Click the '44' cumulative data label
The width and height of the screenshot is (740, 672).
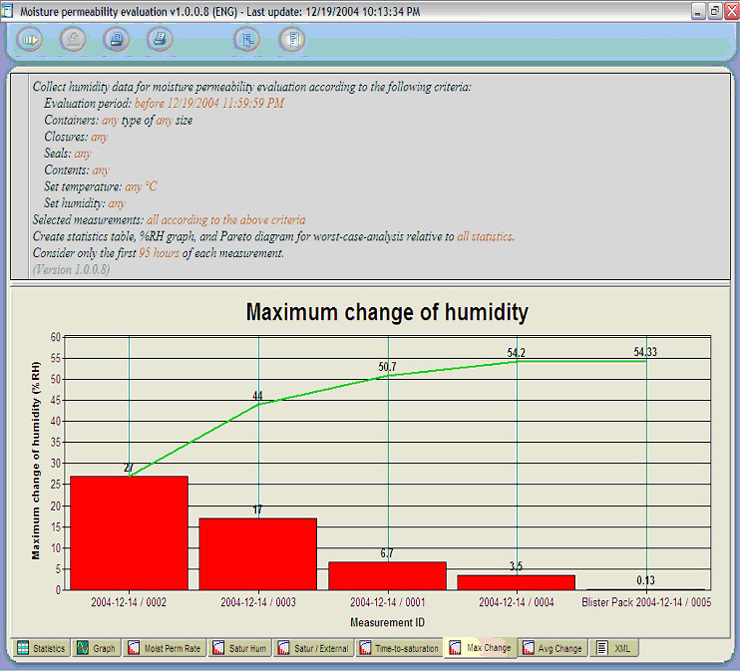257,396
